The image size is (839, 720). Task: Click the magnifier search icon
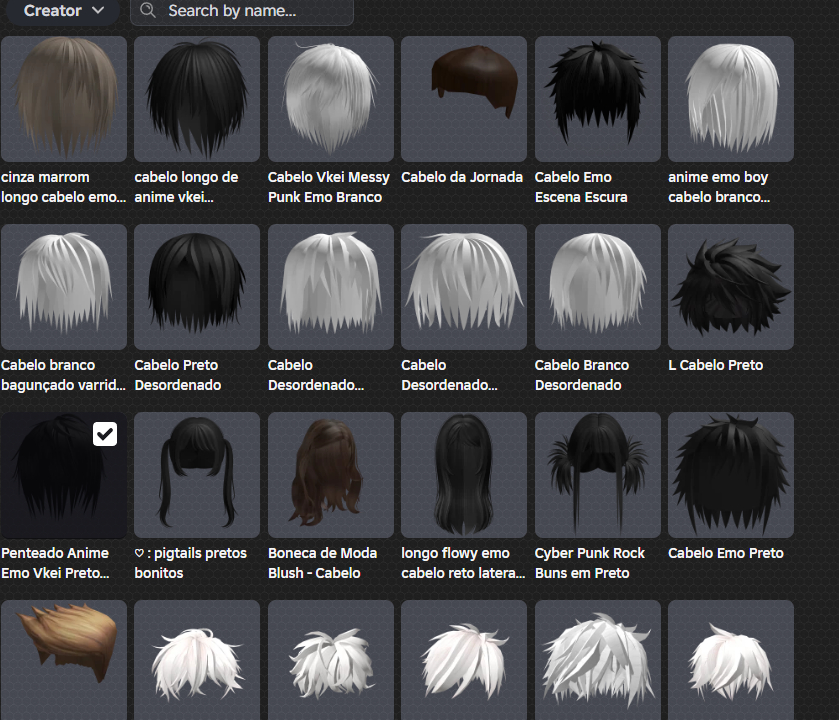(148, 10)
